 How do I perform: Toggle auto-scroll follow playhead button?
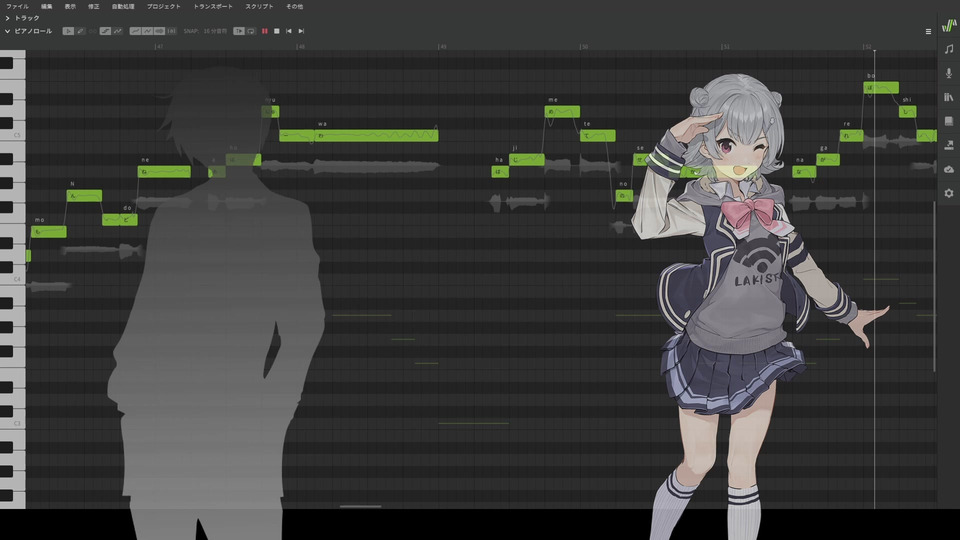click(x=239, y=31)
